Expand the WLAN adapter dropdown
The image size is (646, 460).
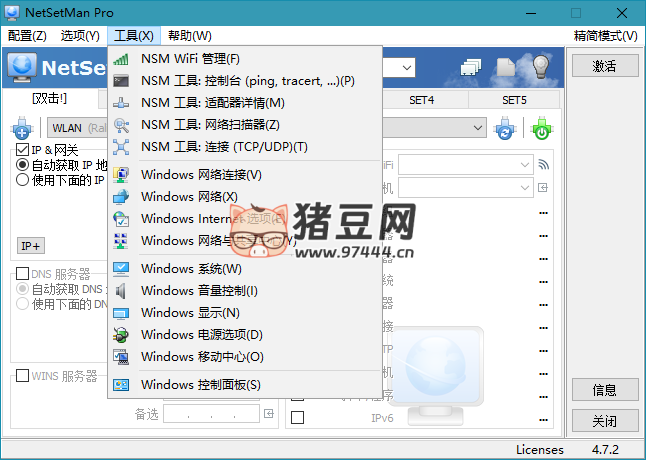coord(75,128)
